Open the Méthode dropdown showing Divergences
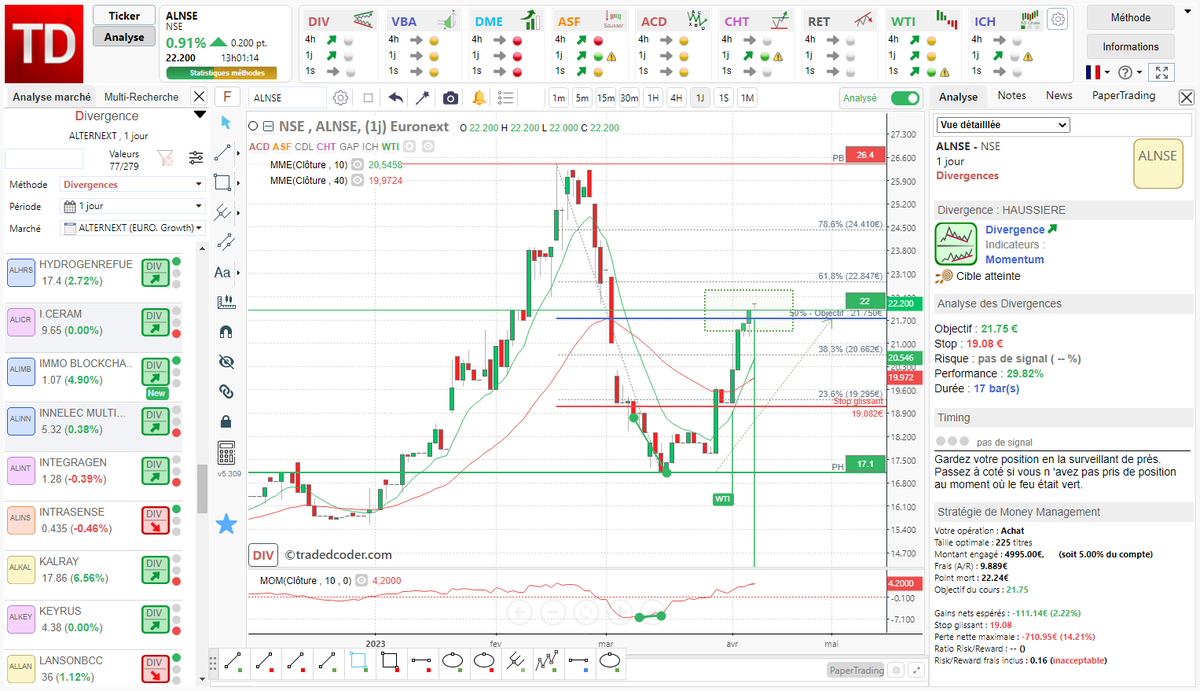1200x691 pixels. click(133, 184)
